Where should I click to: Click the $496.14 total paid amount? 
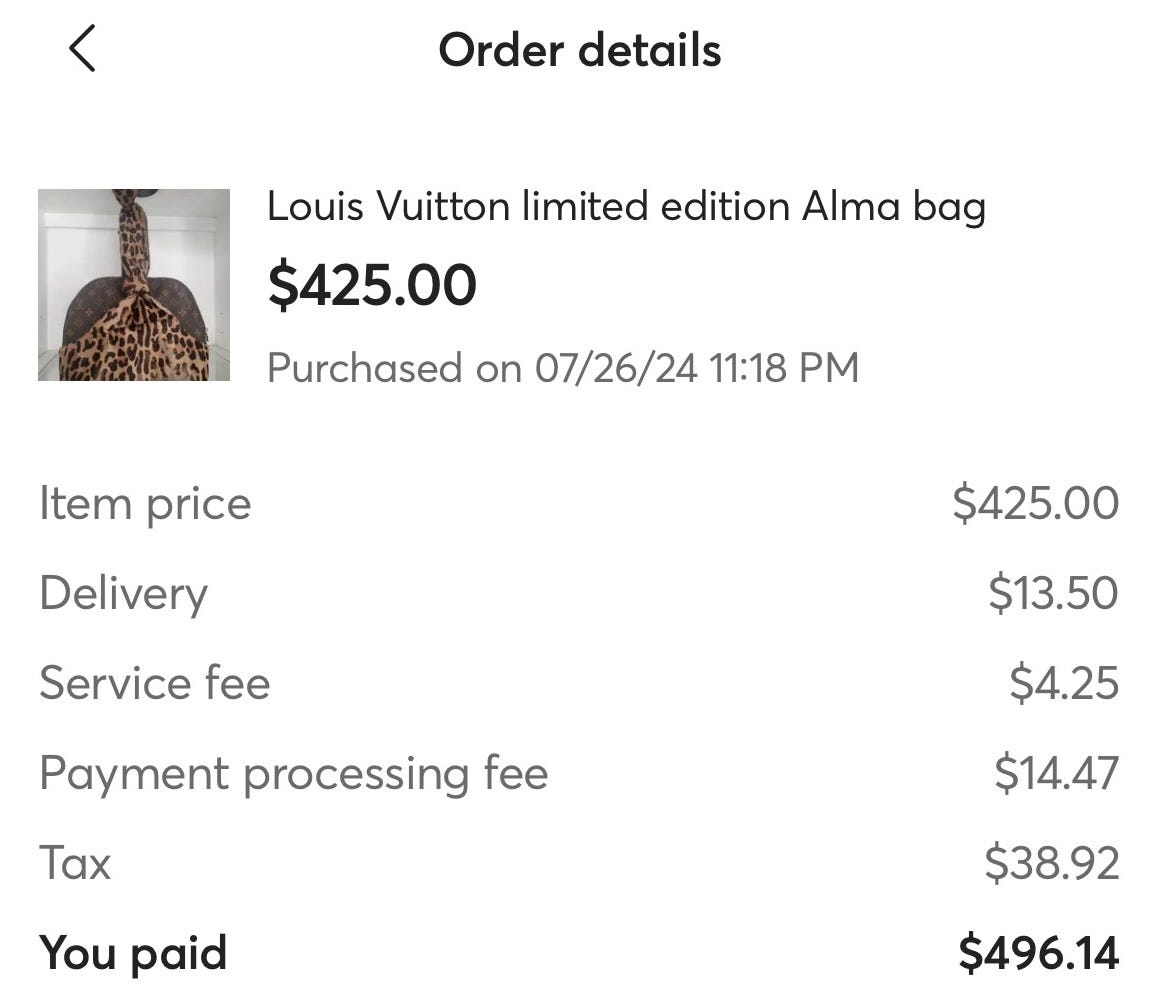(1038, 953)
